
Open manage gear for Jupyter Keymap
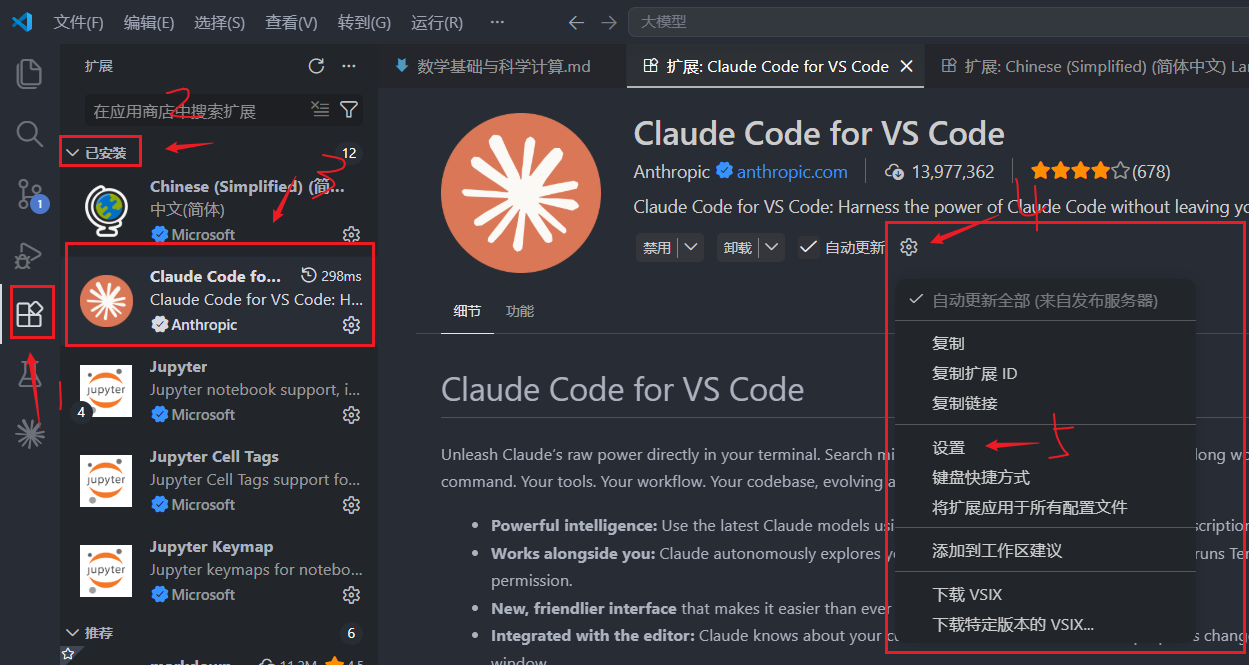[351, 594]
